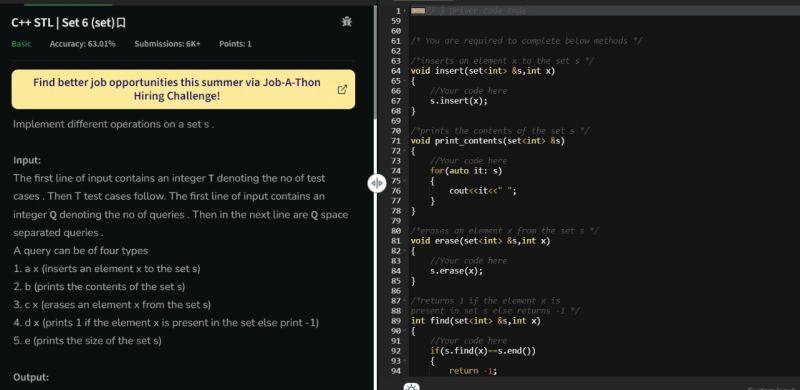Image resolution: width=800 pixels, height=390 pixels.
Task: Click query type 2 'b' description
Action: tap(99, 287)
